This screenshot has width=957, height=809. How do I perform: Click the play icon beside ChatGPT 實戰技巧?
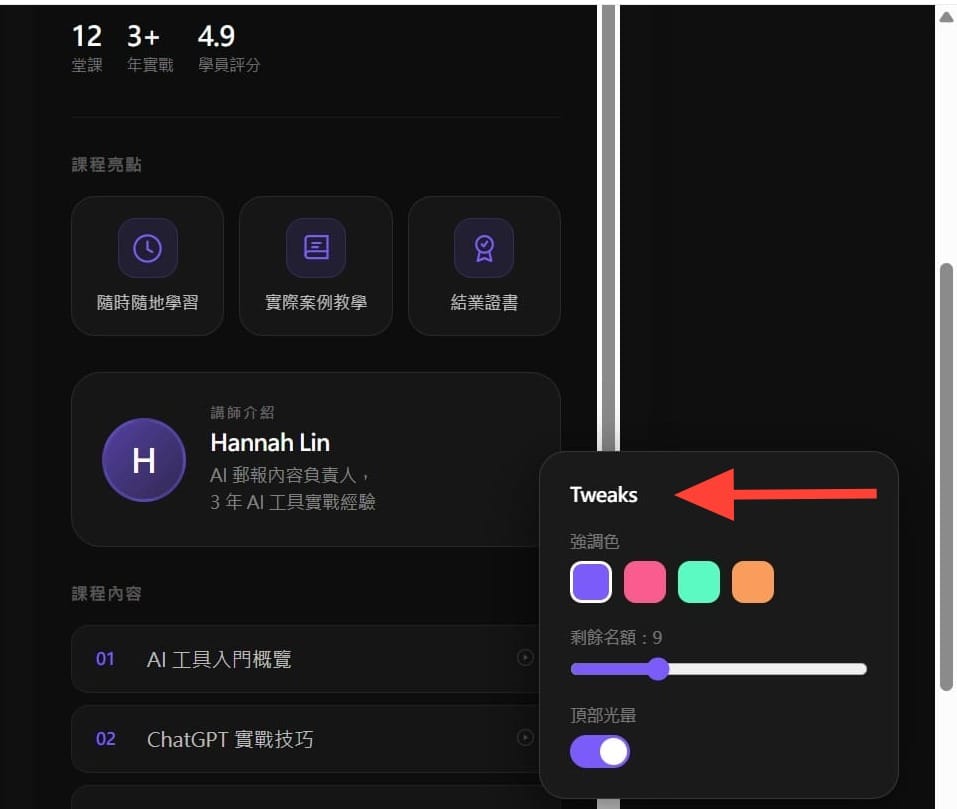click(x=525, y=737)
